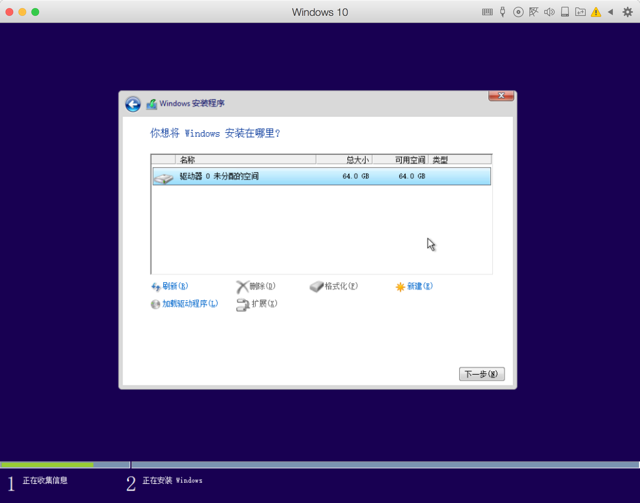Click the USB device icon in titlebar
This screenshot has height=503, width=640.
click(502, 12)
